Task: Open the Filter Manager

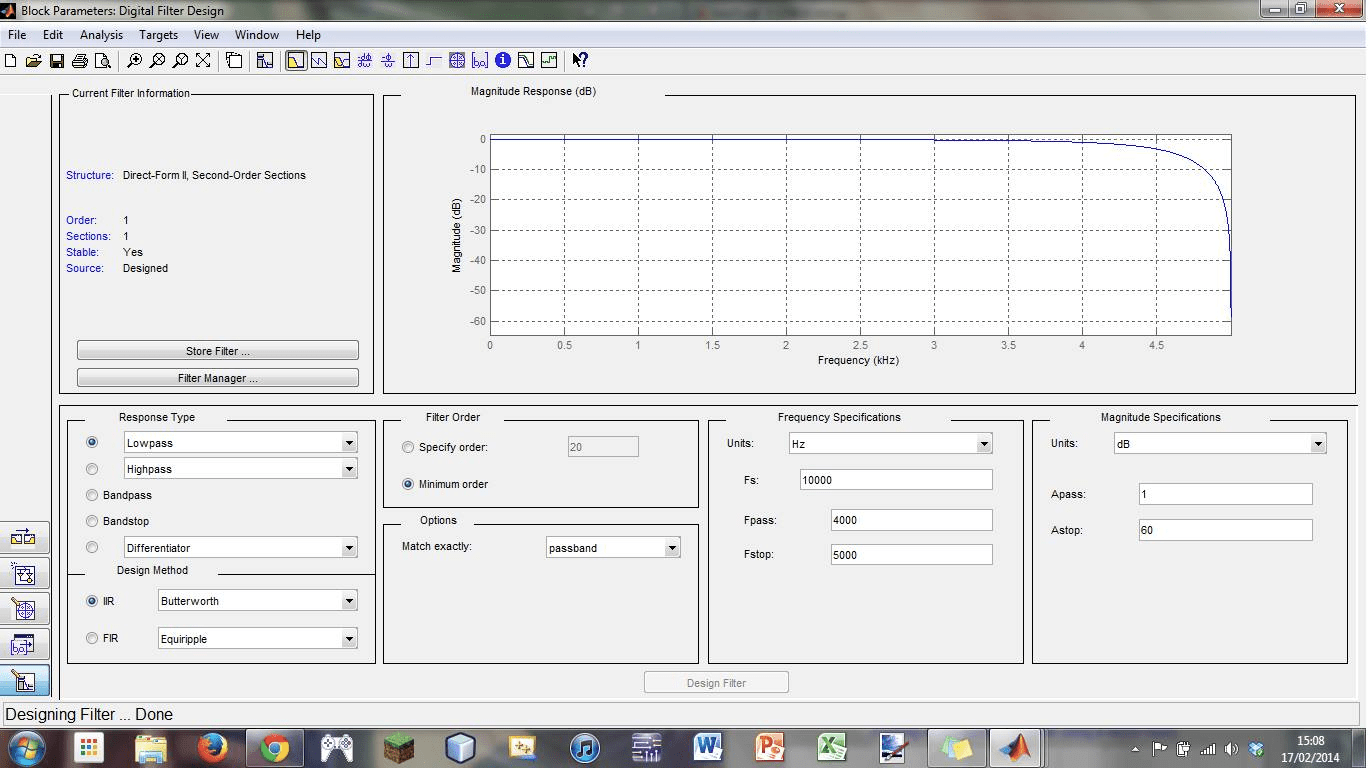Action: pos(218,378)
